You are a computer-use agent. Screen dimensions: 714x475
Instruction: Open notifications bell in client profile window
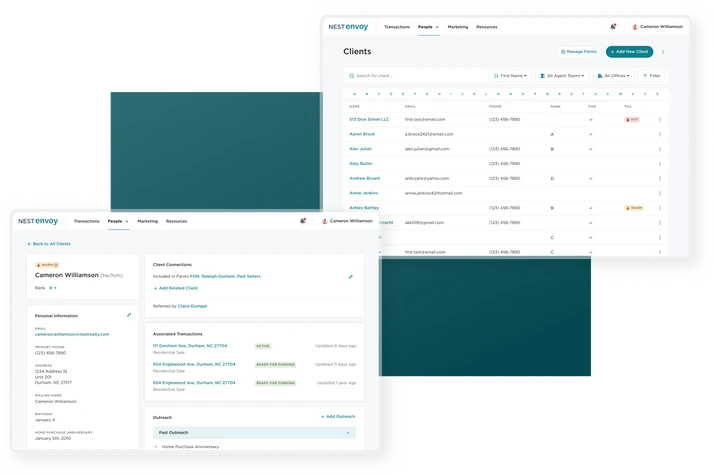[x=303, y=221]
